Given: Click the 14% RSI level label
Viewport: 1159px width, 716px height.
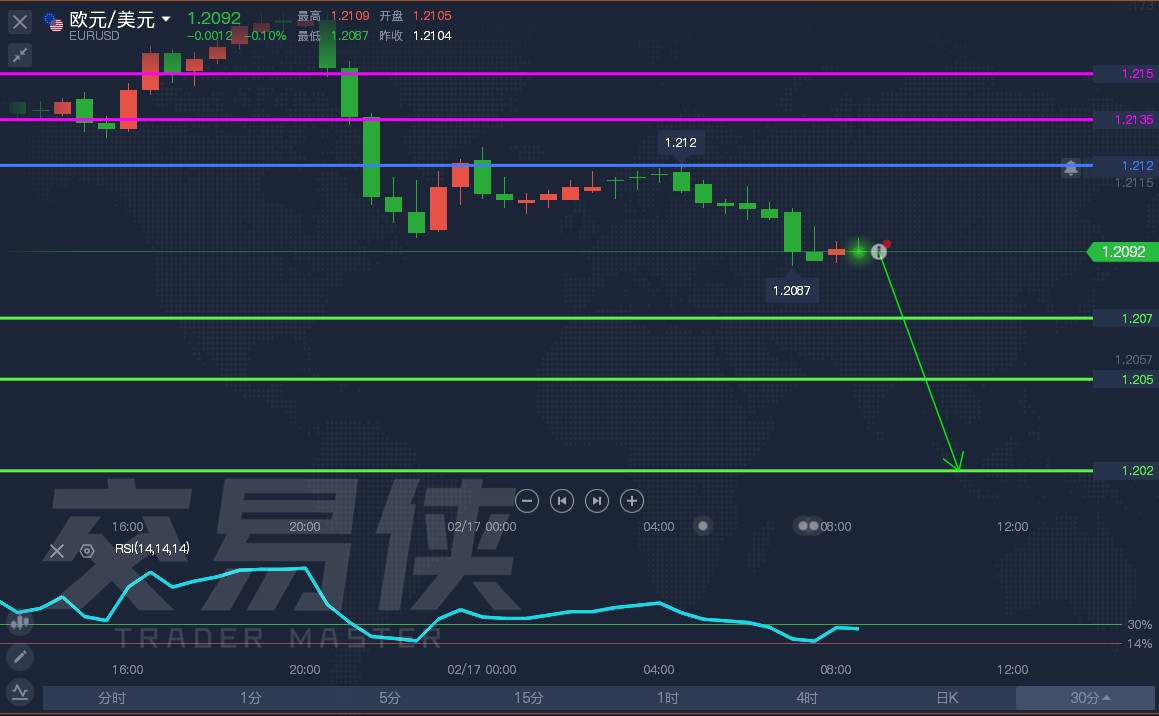Looking at the screenshot, I should click(x=1139, y=644).
